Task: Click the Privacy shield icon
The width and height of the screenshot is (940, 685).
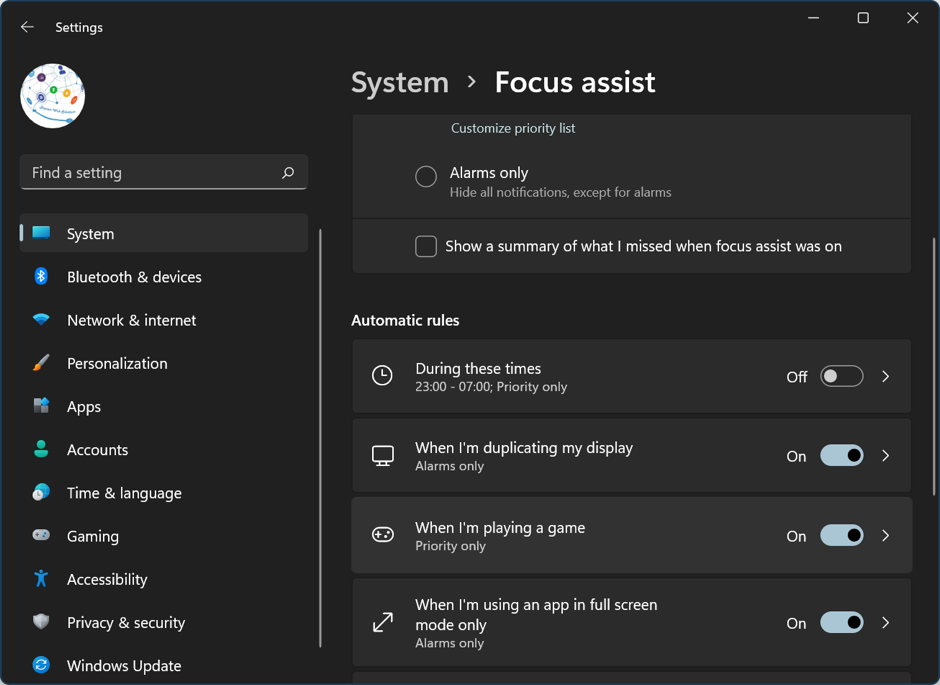Action: (41, 621)
